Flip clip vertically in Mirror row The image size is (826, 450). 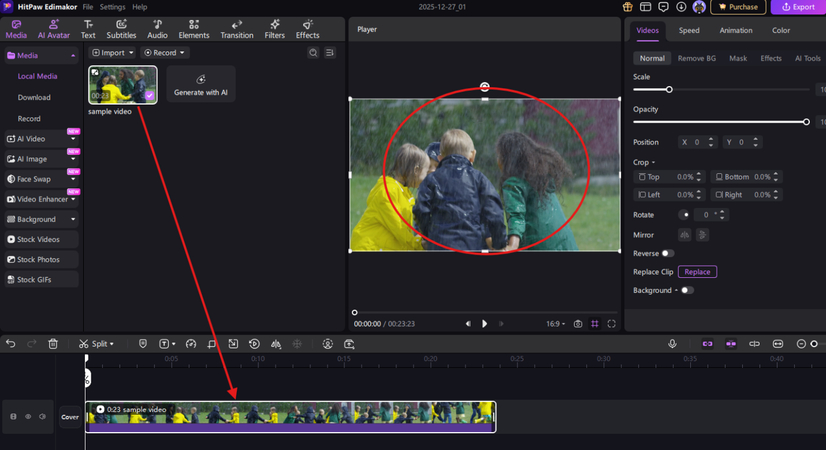(x=702, y=235)
